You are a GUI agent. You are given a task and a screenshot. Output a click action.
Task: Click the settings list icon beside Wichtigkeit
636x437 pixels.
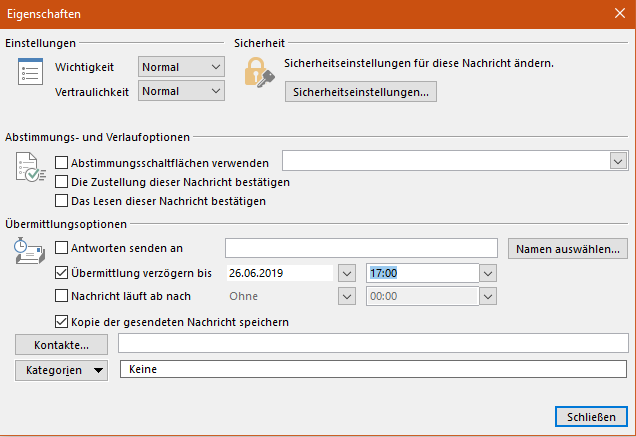click(x=30, y=72)
